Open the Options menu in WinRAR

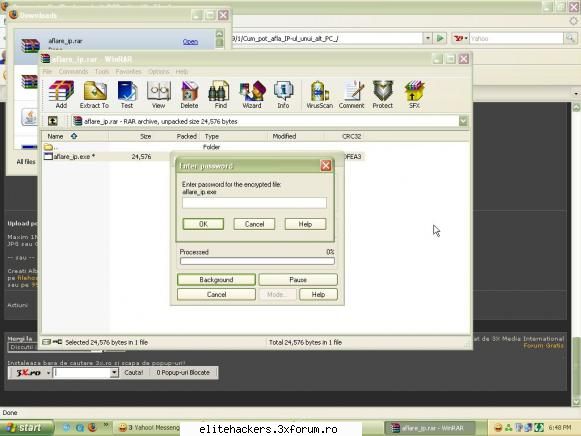pyautogui.click(x=159, y=71)
